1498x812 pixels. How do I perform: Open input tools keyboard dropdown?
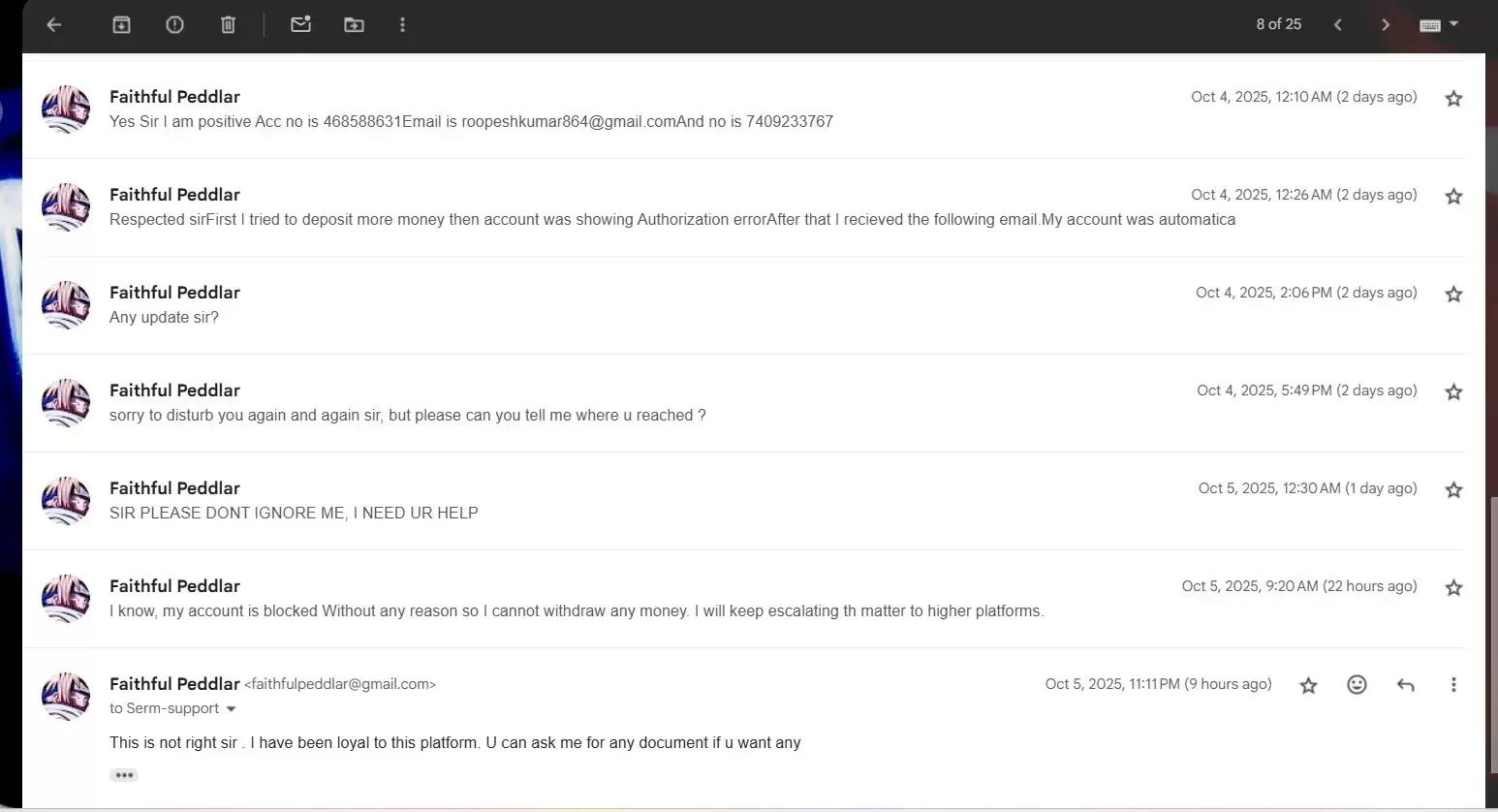coord(1438,25)
